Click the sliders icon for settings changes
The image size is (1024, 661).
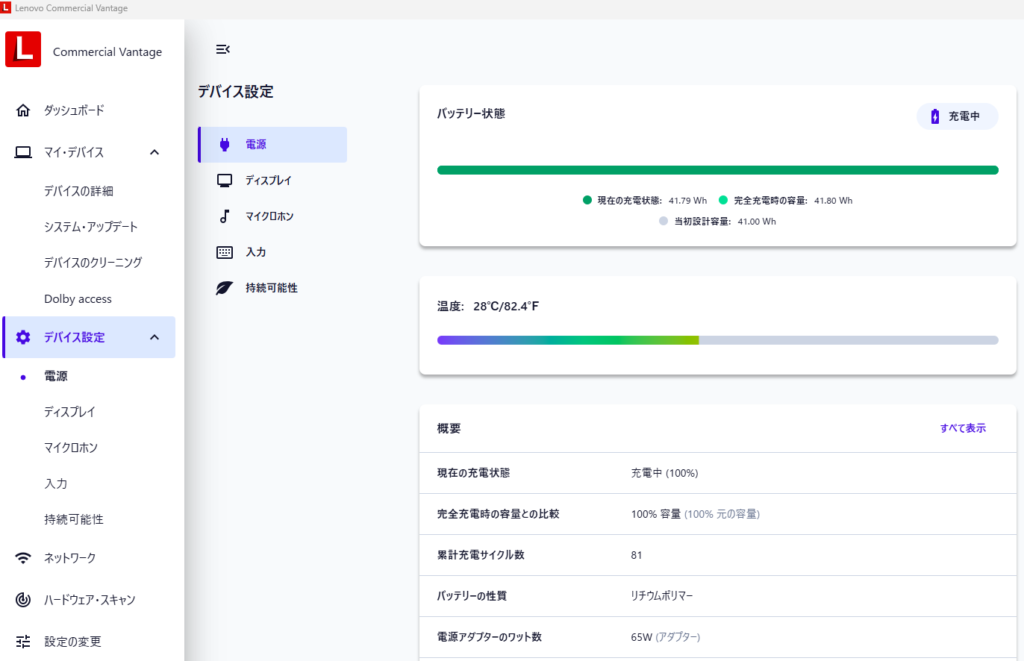tap(23, 642)
